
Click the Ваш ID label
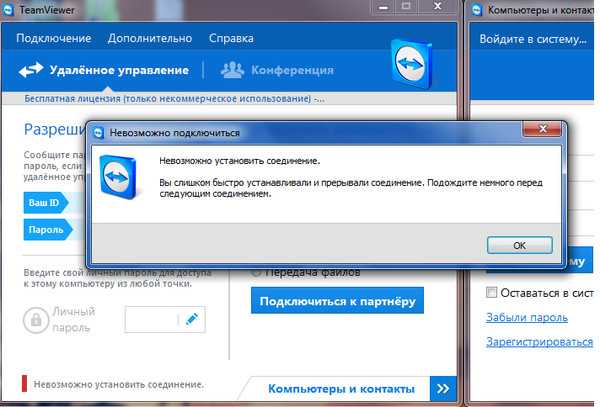pos(44,203)
